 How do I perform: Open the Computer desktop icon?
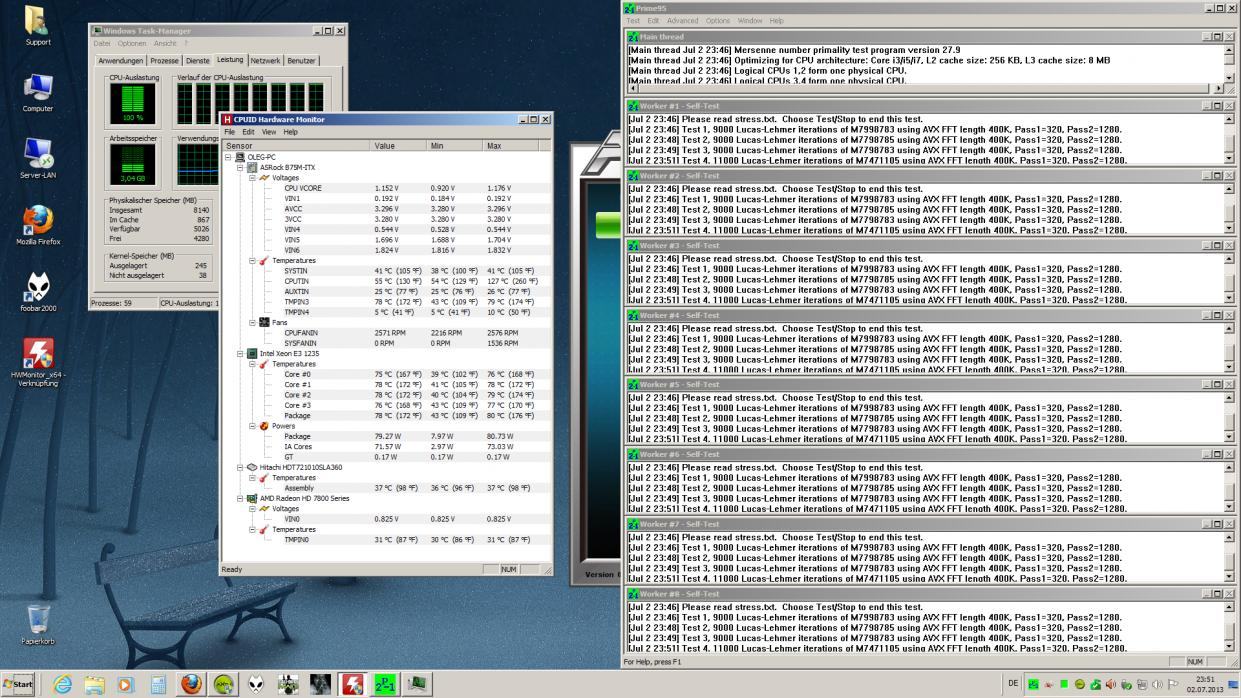point(38,92)
